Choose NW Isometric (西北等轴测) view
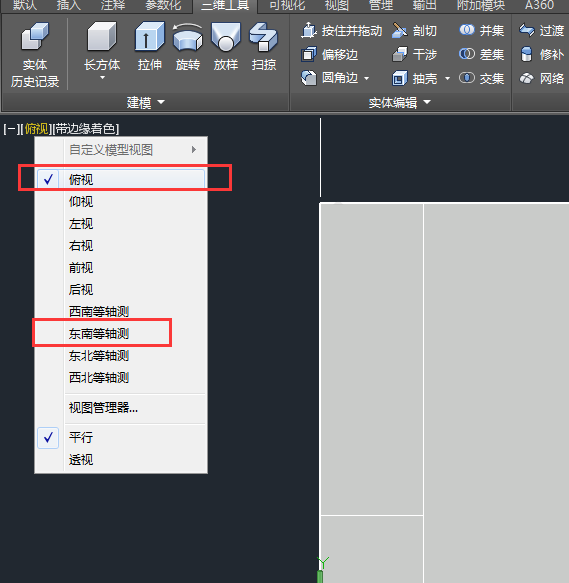 (x=121, y=378)
